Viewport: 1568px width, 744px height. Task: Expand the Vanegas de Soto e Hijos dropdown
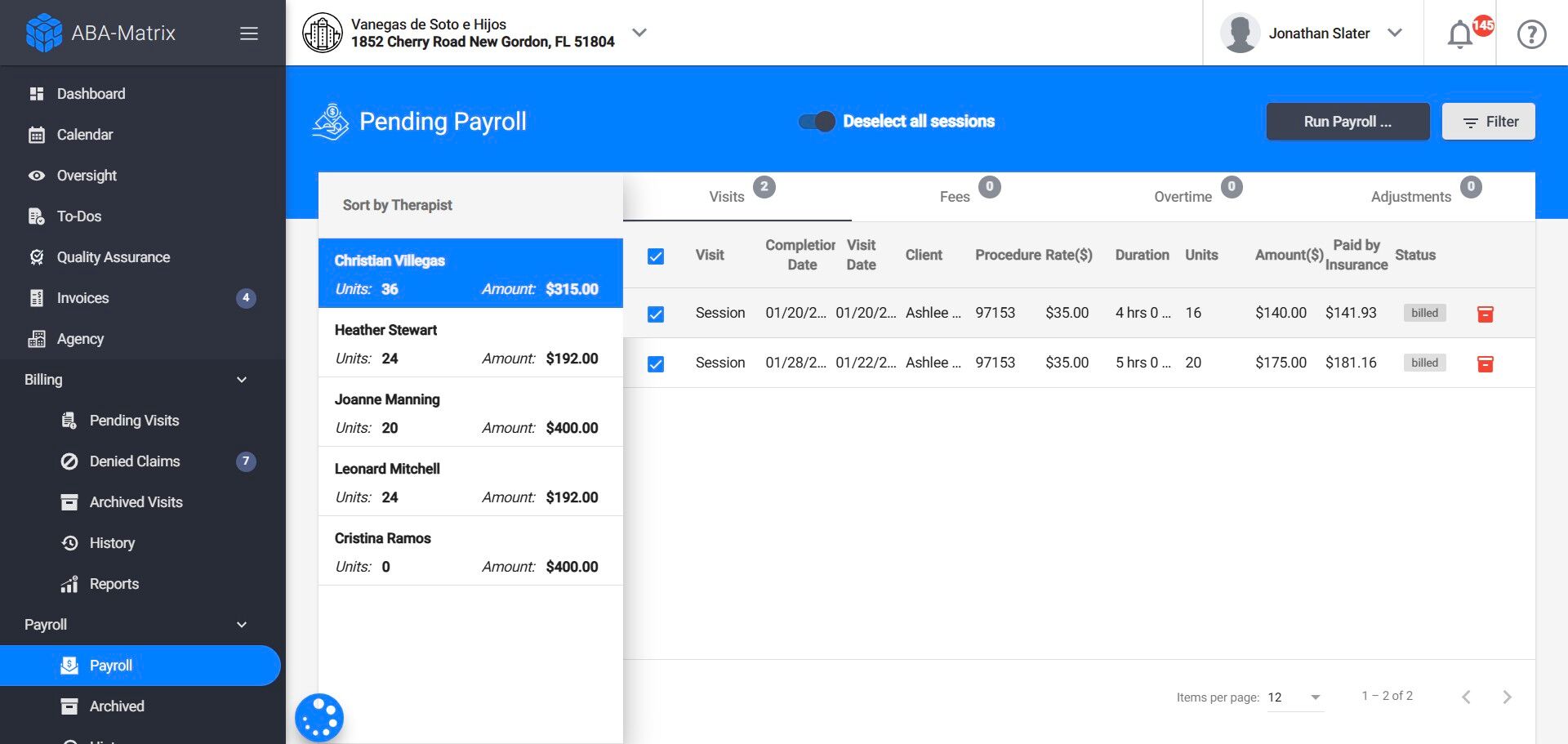639,33
